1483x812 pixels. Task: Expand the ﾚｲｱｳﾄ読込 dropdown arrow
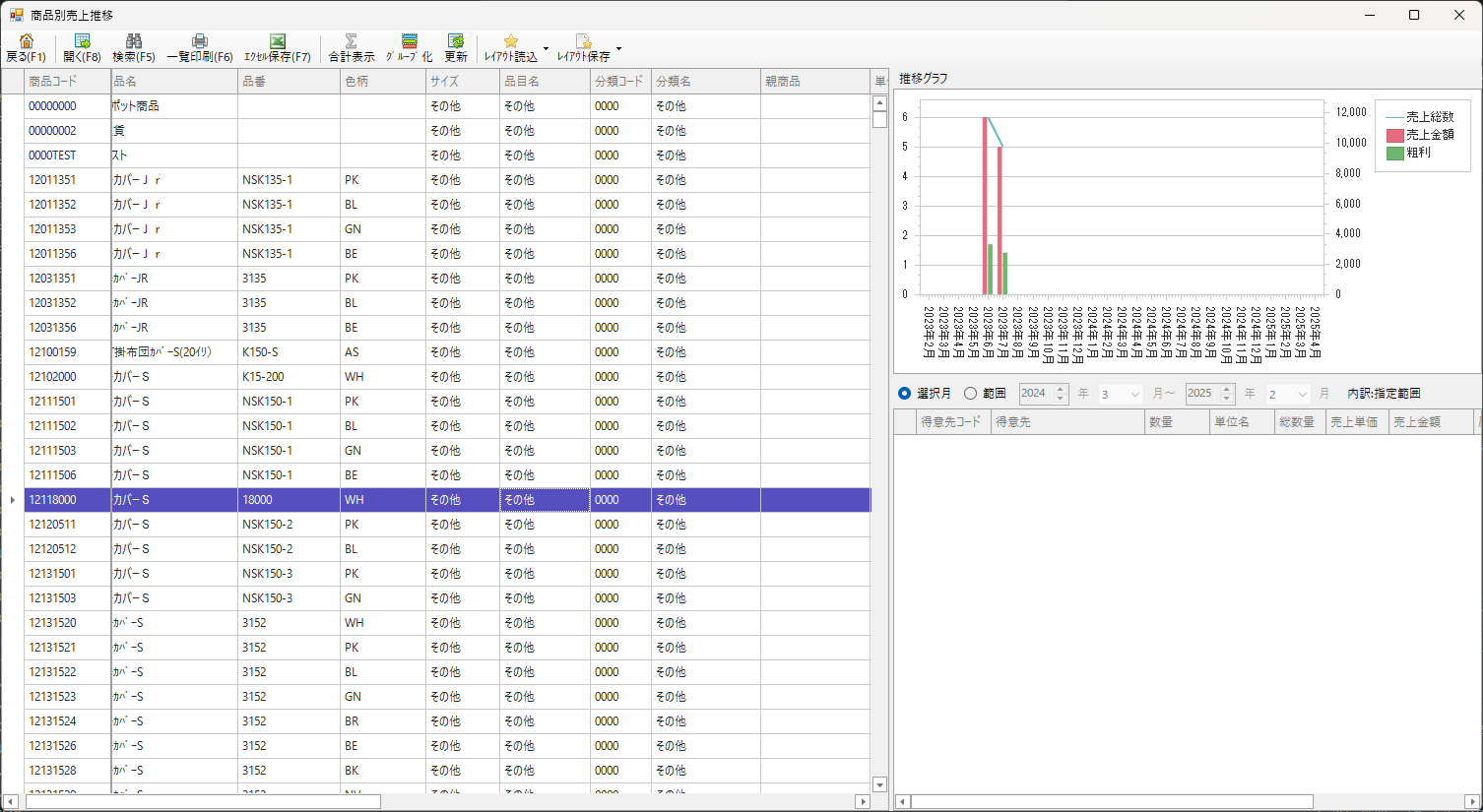pos(546,48)
